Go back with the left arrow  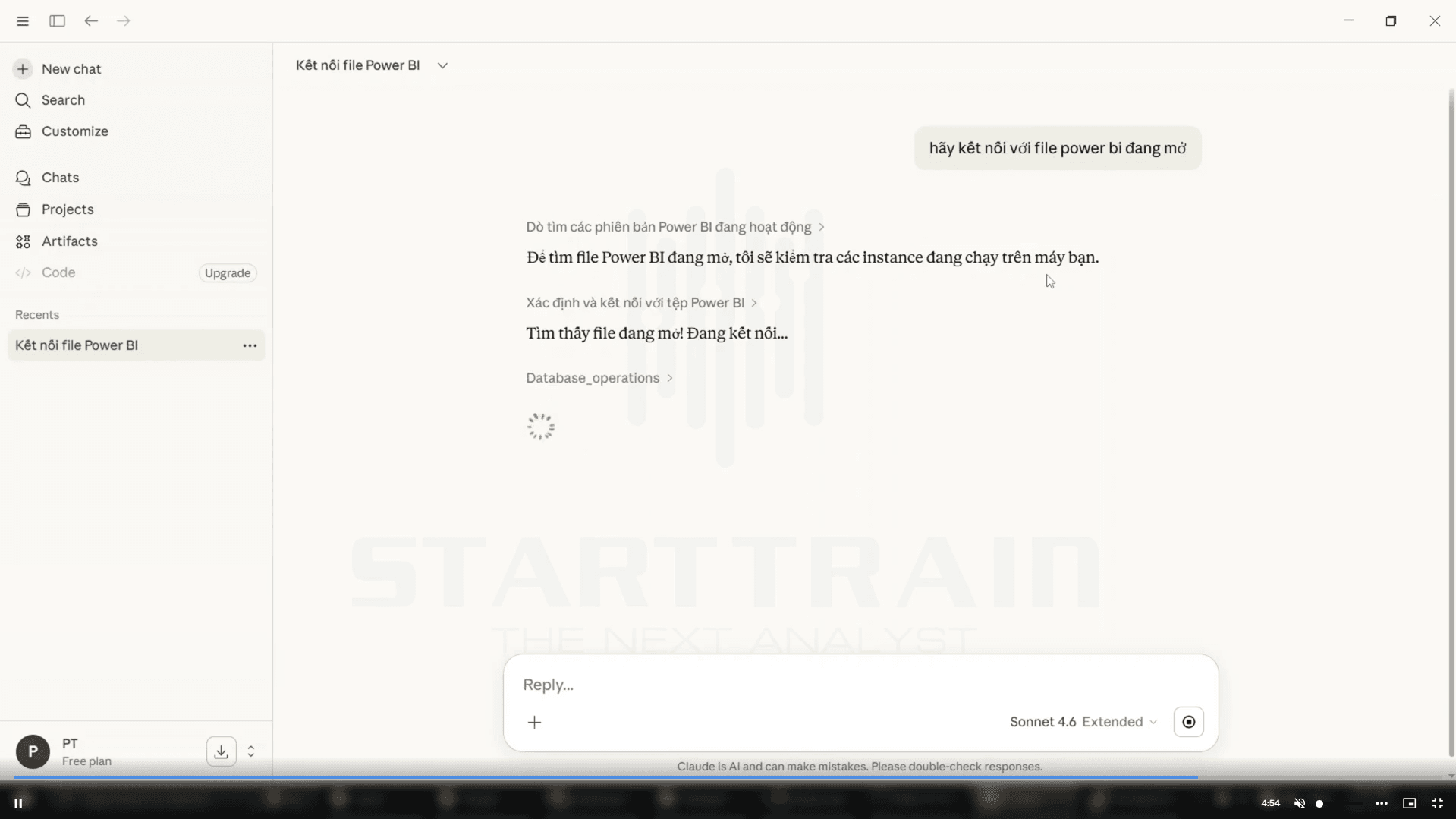tap(91, 21)
